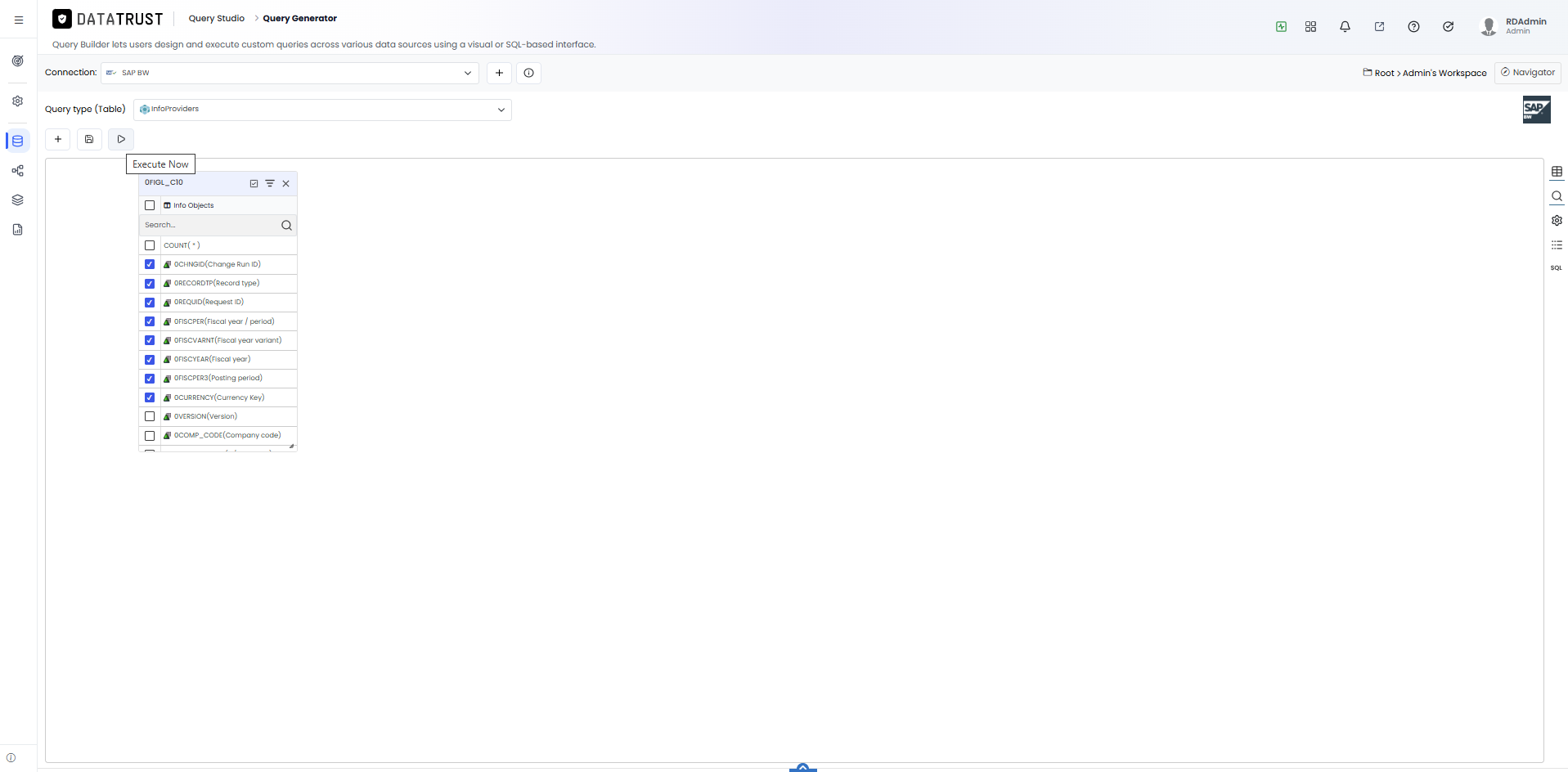Open the list view icon on right rail
1568x772 pixels.
click(x=1557, y=245)
